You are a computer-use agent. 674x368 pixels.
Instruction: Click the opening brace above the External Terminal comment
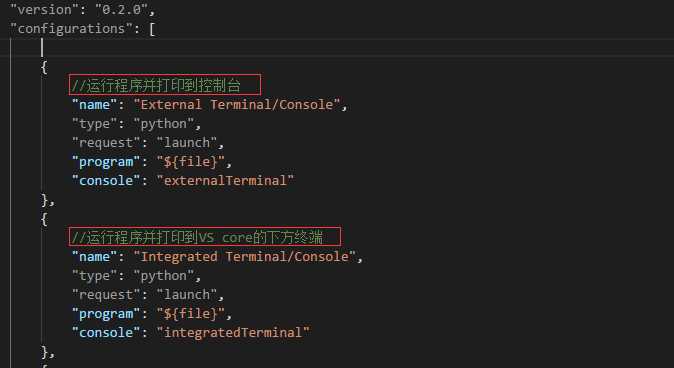pyautogui.click(x=44, y=67)
